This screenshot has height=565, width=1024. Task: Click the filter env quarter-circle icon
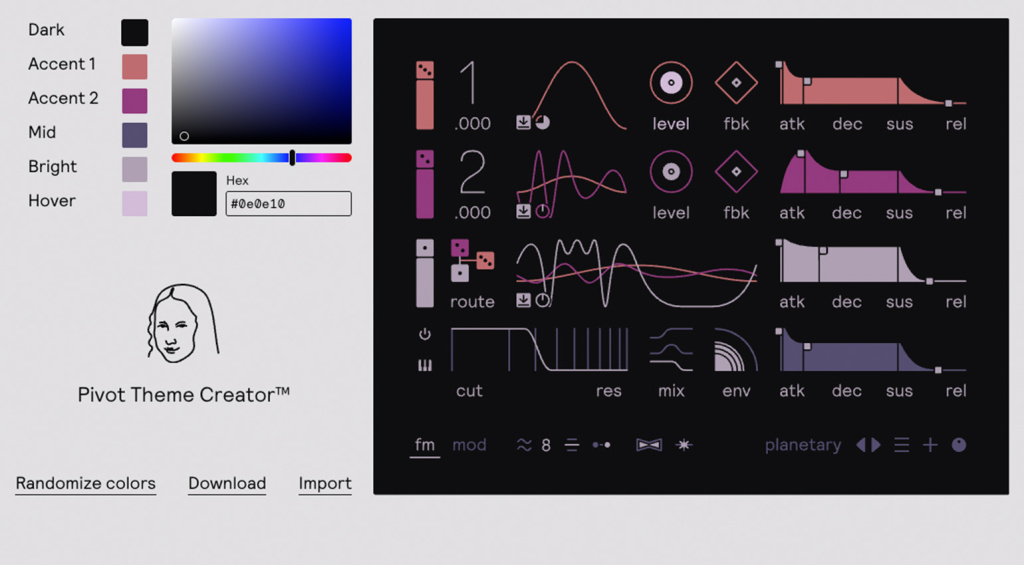tap(736, 351)
